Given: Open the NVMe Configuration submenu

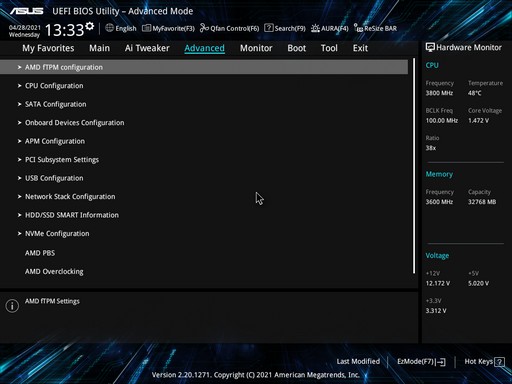Looking at the screenshot, I should pos(204,234).
